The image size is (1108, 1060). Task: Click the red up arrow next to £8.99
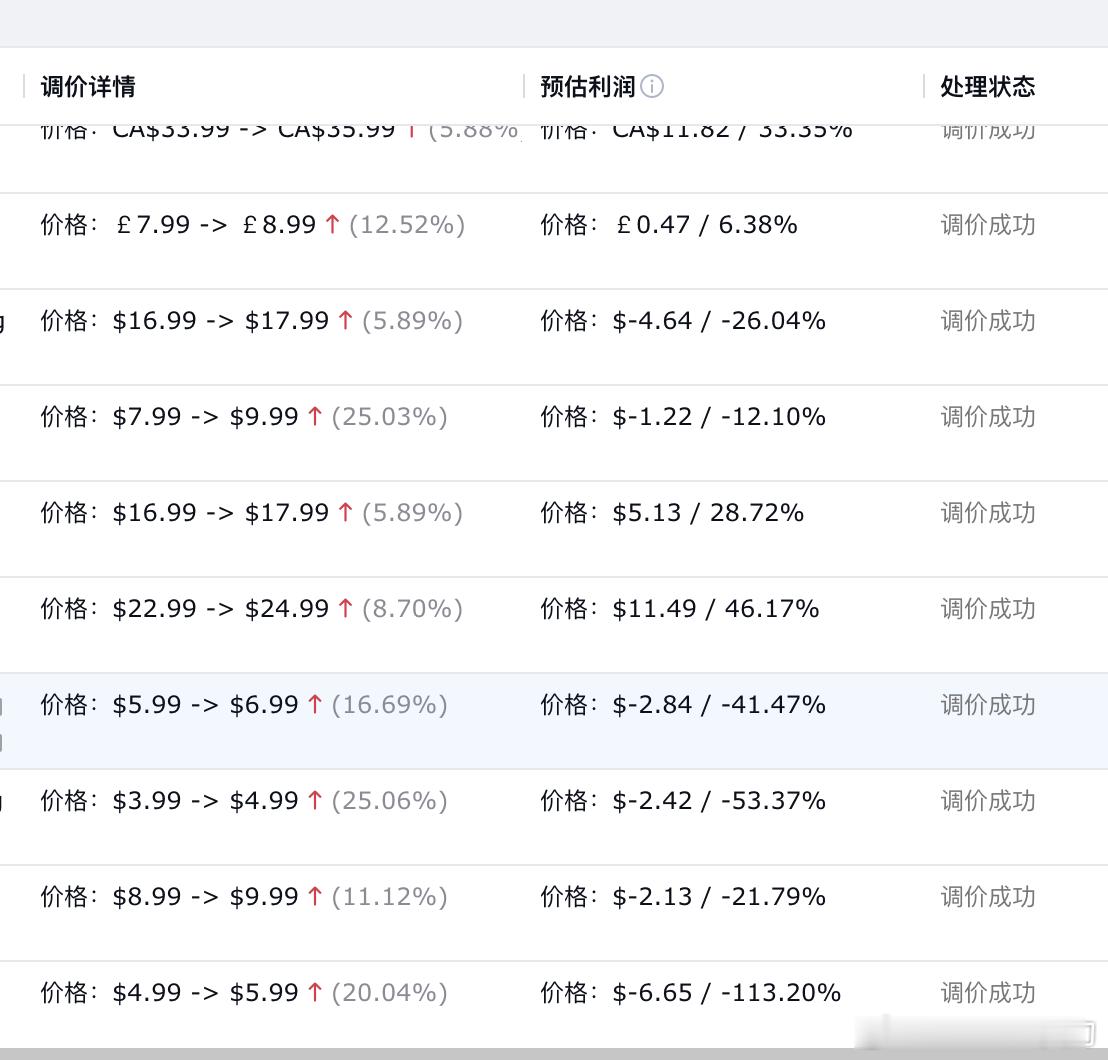click(333, 225)
